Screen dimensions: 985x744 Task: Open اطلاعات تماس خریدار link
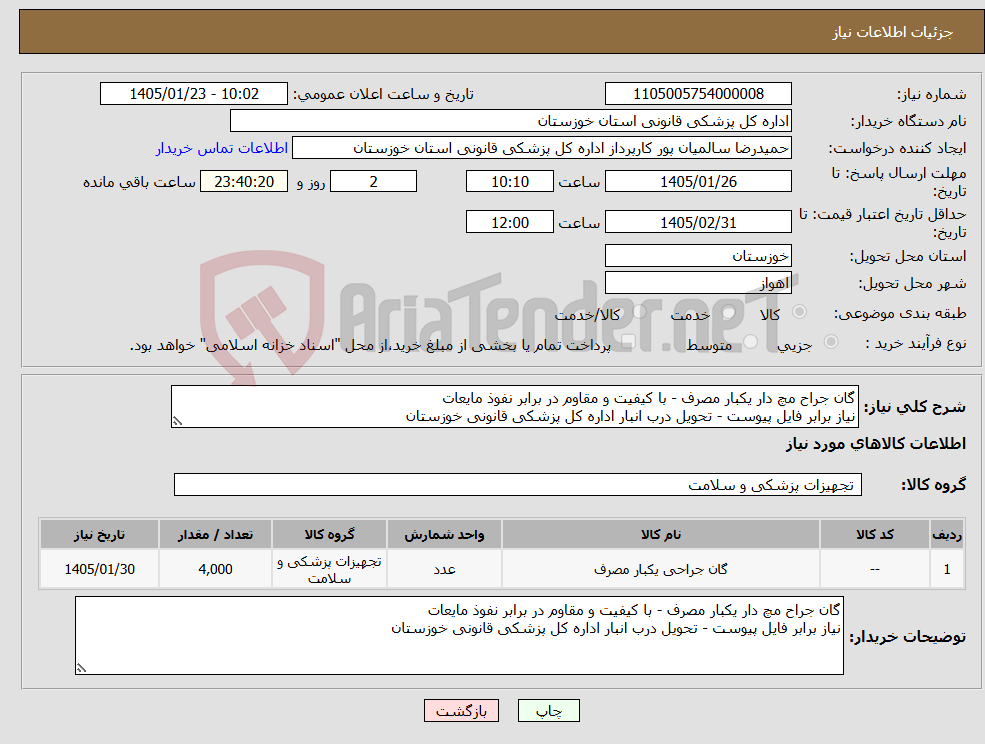pos(222,148)
